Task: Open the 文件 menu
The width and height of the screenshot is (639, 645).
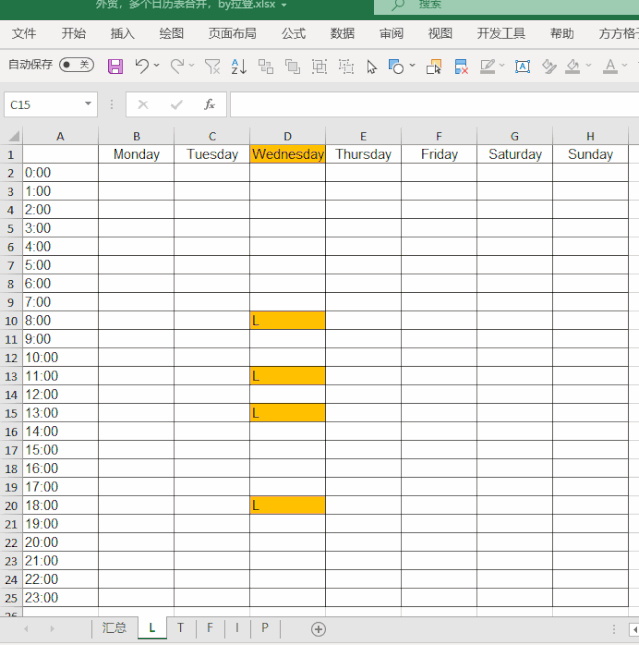Action: (x=24, y=33)
